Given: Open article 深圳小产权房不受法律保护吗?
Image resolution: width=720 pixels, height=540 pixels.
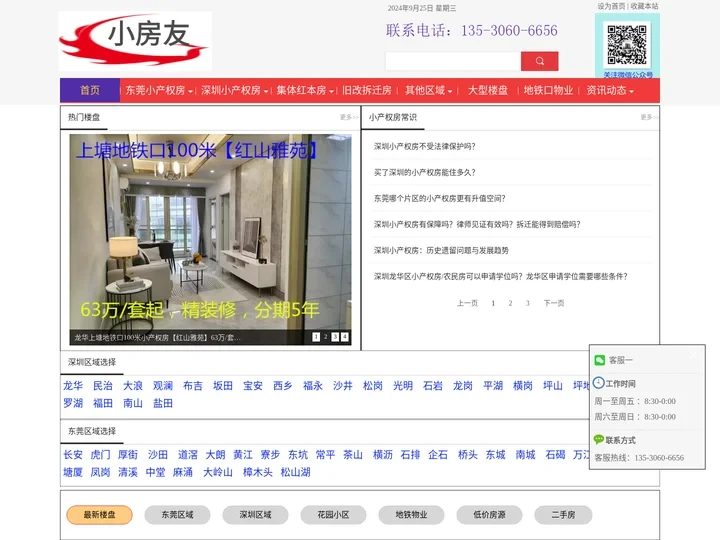Looking at the screenshot, I should click(424, 146).
